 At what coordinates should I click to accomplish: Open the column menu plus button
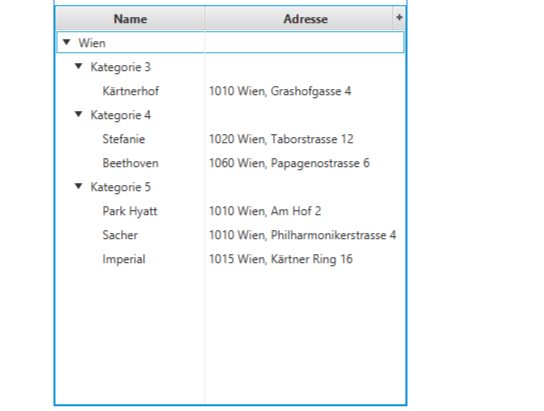pos(399,17)
